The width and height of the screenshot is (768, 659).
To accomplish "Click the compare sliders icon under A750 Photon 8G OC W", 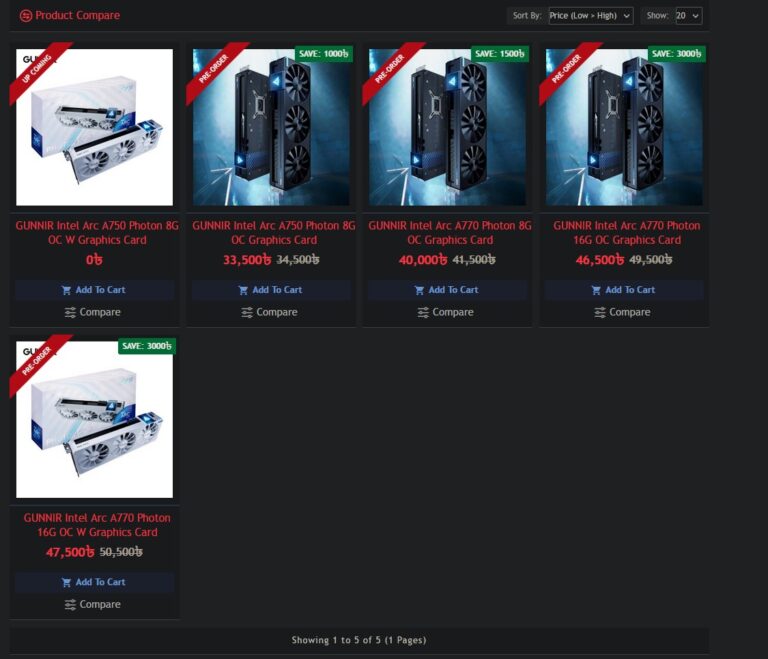I will (70, 312).
